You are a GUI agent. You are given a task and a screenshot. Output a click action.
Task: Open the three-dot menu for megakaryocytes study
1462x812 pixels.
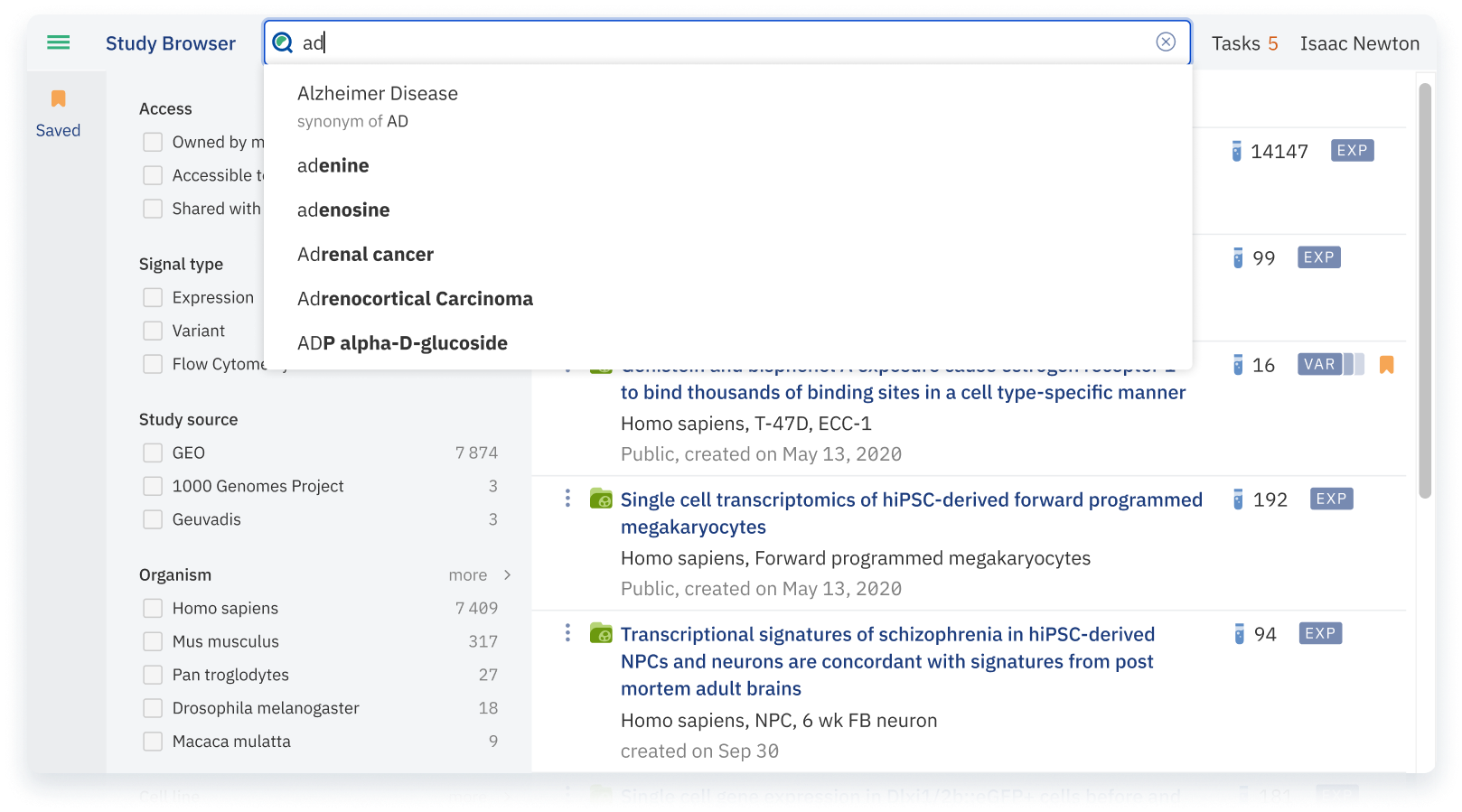point(567,499)
